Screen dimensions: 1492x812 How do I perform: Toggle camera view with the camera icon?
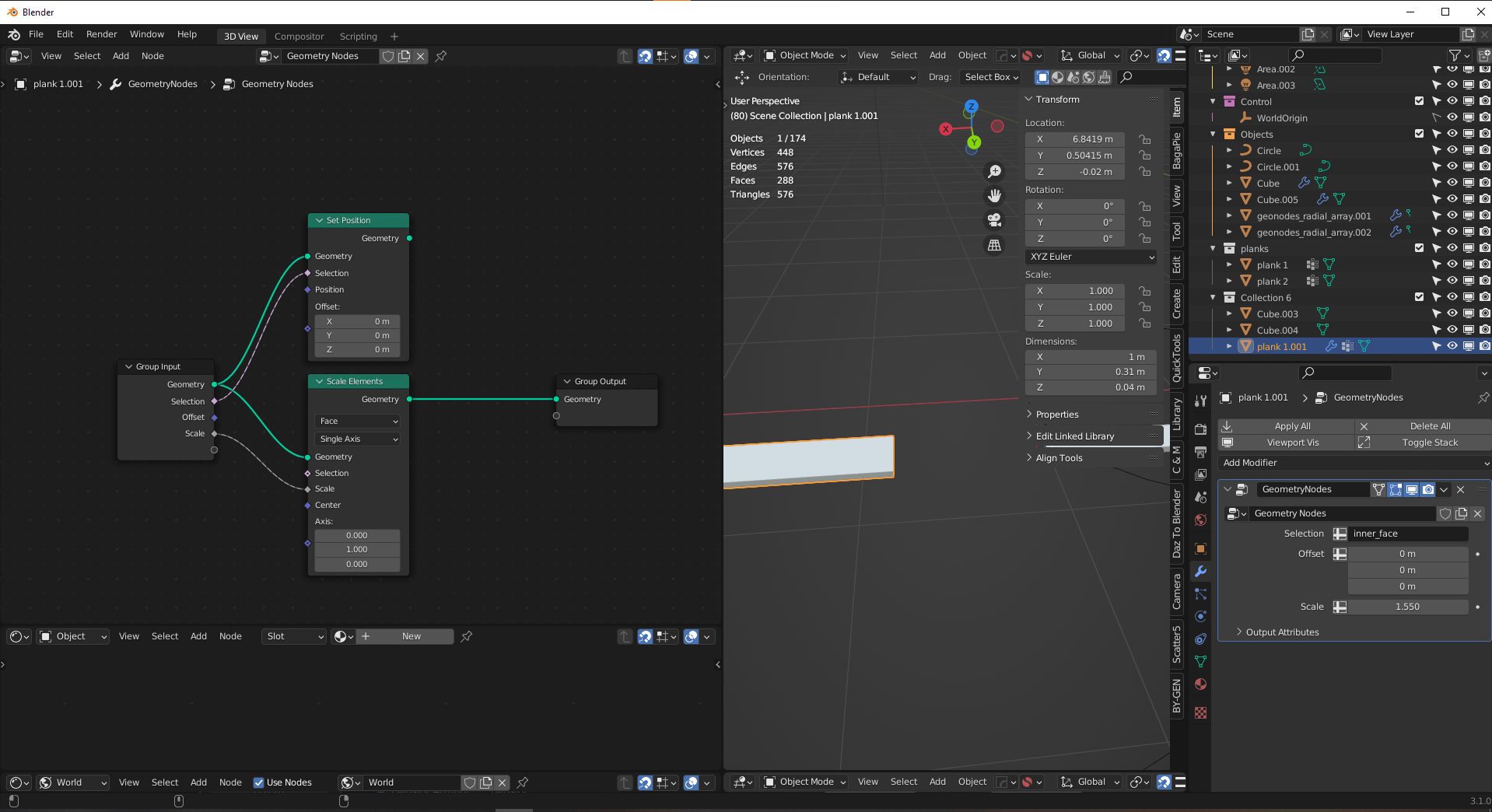(994, 220)
